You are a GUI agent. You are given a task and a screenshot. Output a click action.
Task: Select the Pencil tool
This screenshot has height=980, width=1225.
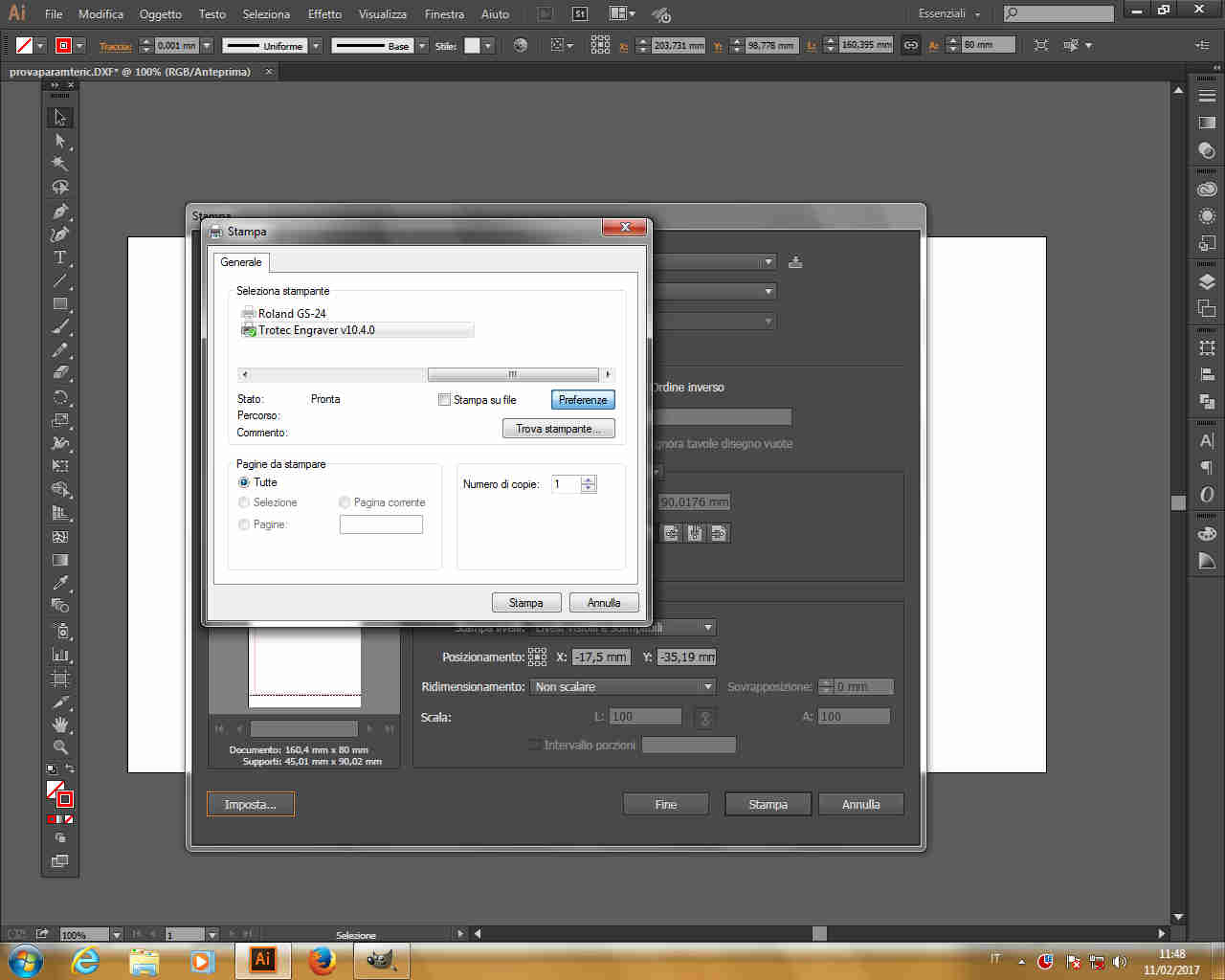point(59,350)
